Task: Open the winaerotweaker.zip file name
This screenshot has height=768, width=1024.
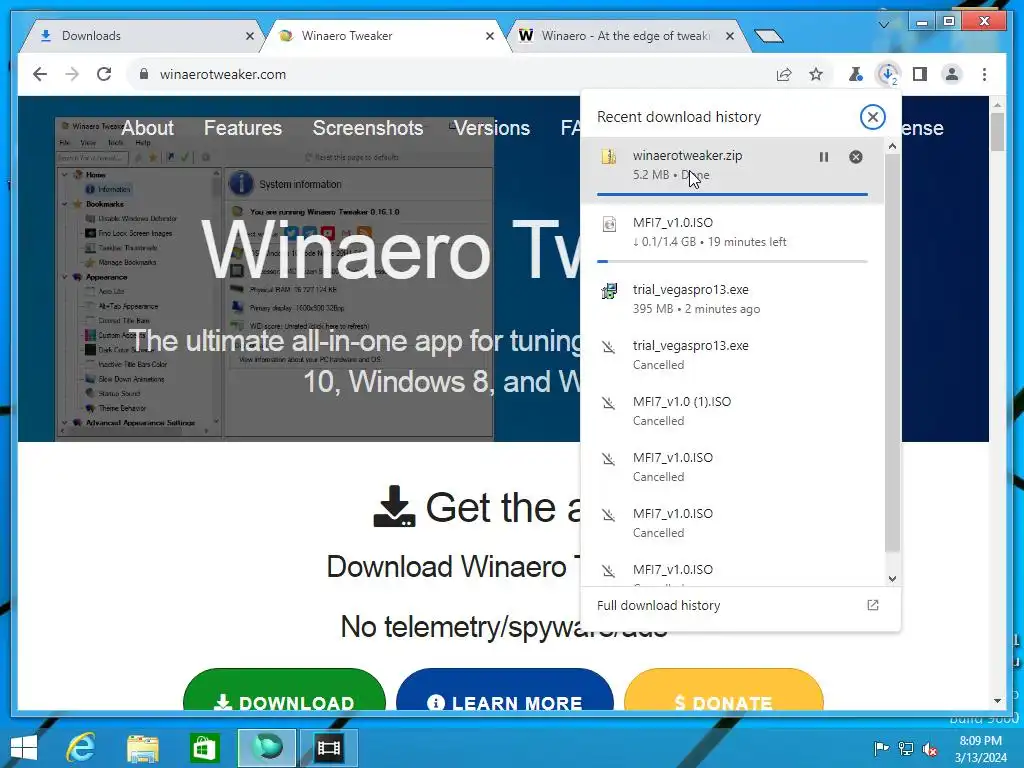Action: point(687,155)
